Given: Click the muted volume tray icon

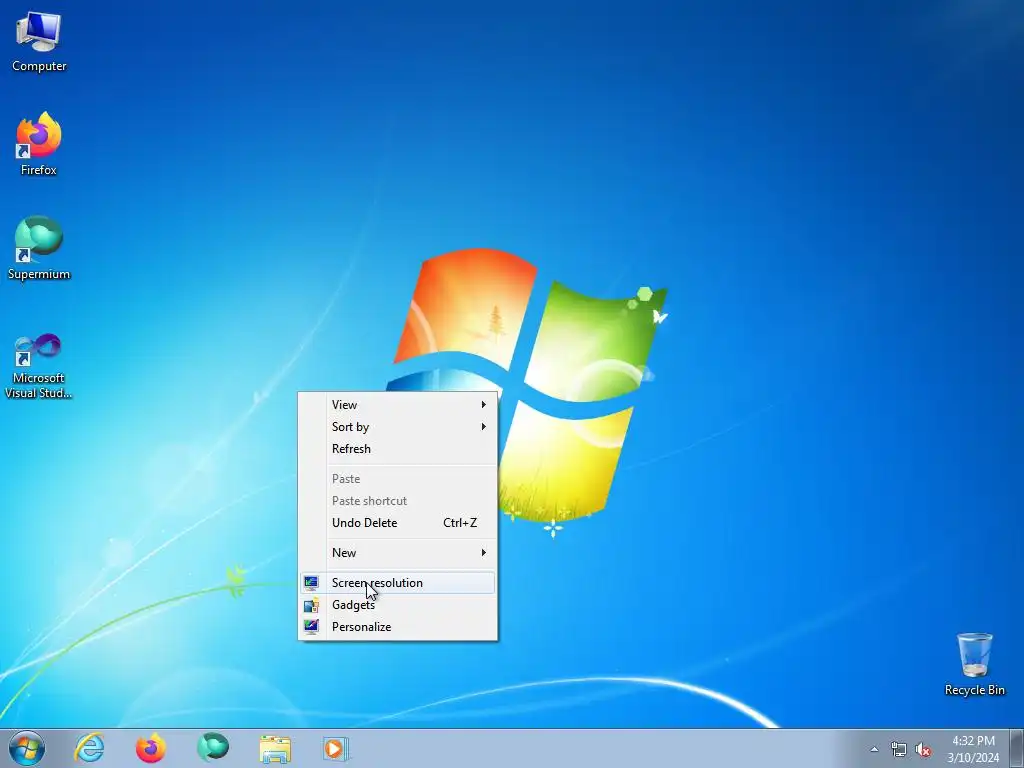Looking at the screenshot, I should point(923,750).
